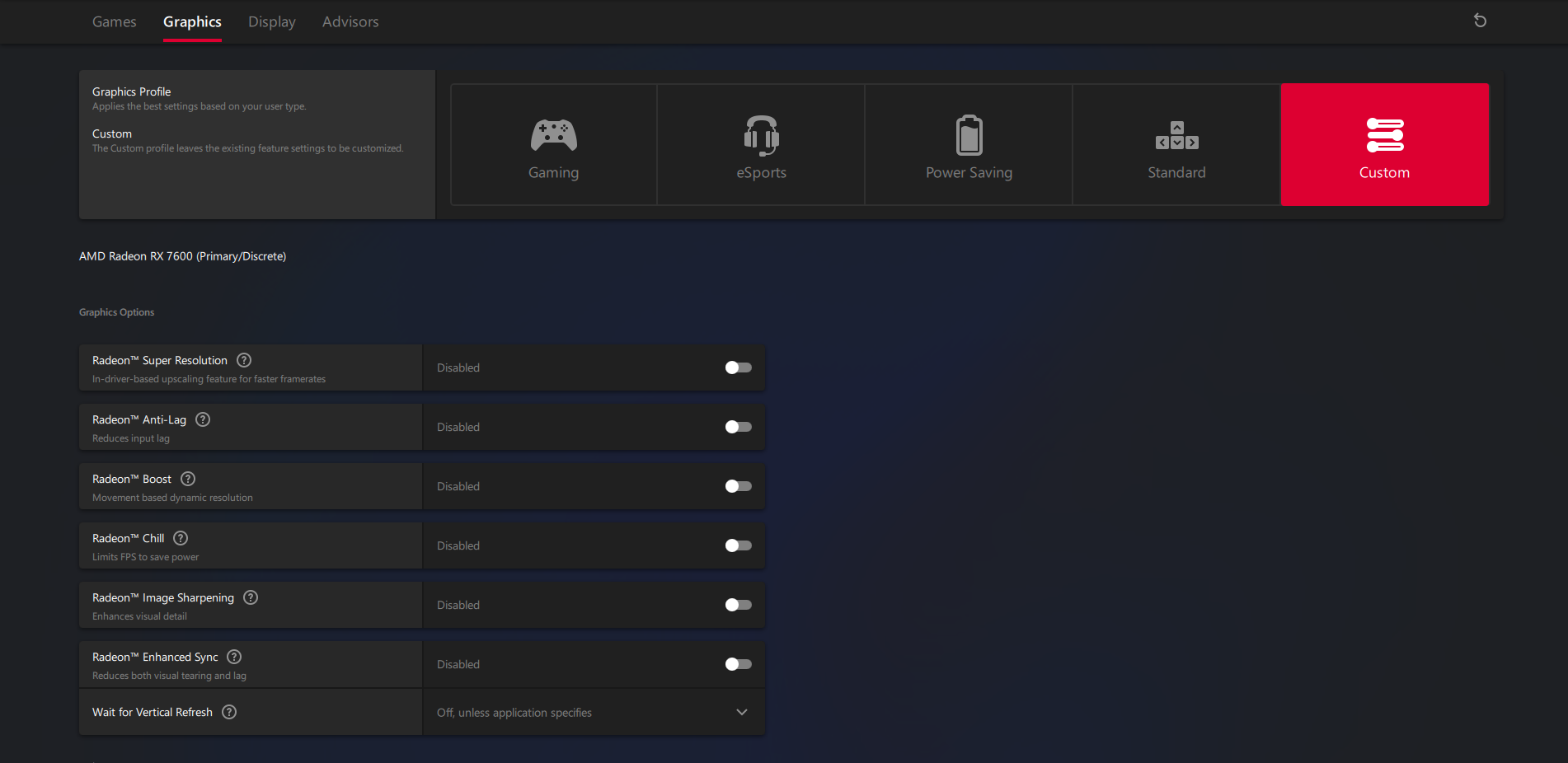Image resolution: width=1568 pixels, height=763 pixels.
Task: Switch on Radeon Chill
Action: point(739,545)
